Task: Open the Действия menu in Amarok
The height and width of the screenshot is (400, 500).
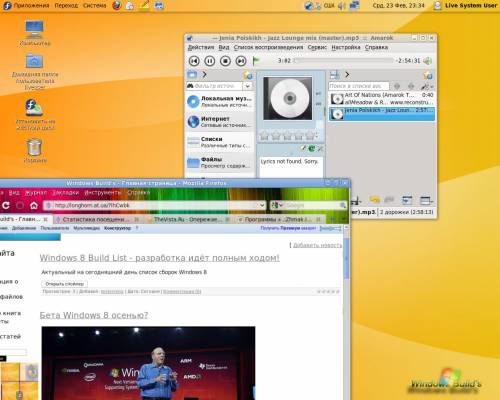Action: click(x=201, y=47)
